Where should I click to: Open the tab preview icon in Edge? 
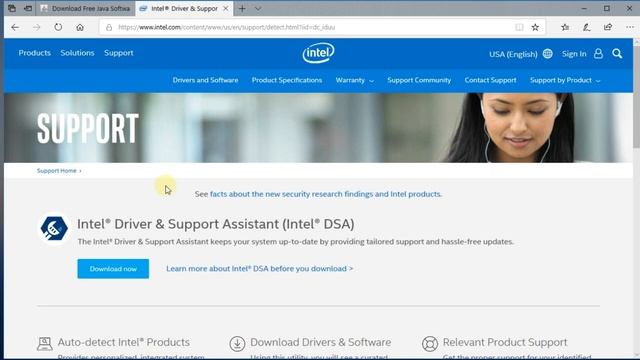pos(12,8)
